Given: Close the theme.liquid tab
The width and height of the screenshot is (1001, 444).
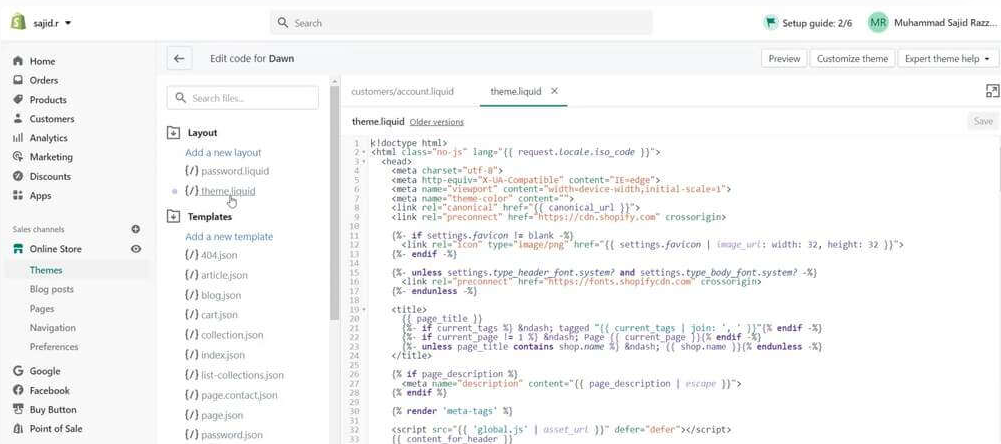Looking at the screenshot, I should point(554,91).
